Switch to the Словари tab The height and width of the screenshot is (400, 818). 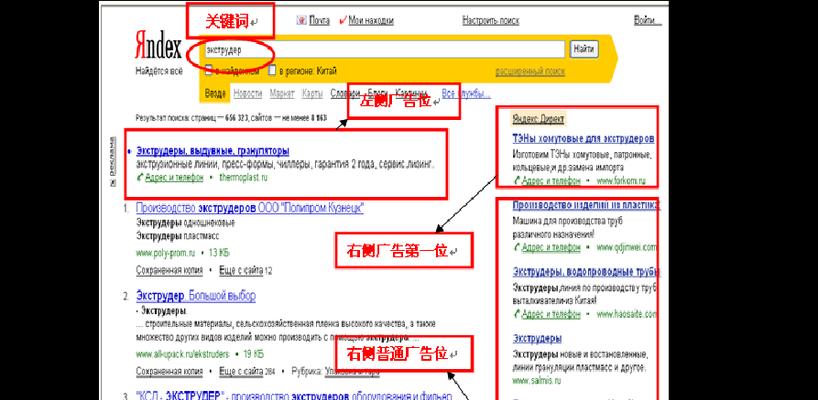coord(345,94)
